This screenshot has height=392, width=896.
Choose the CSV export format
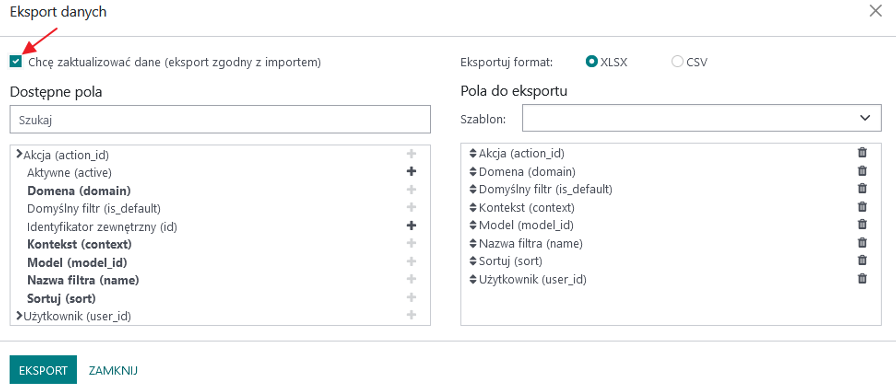(678, 62)
